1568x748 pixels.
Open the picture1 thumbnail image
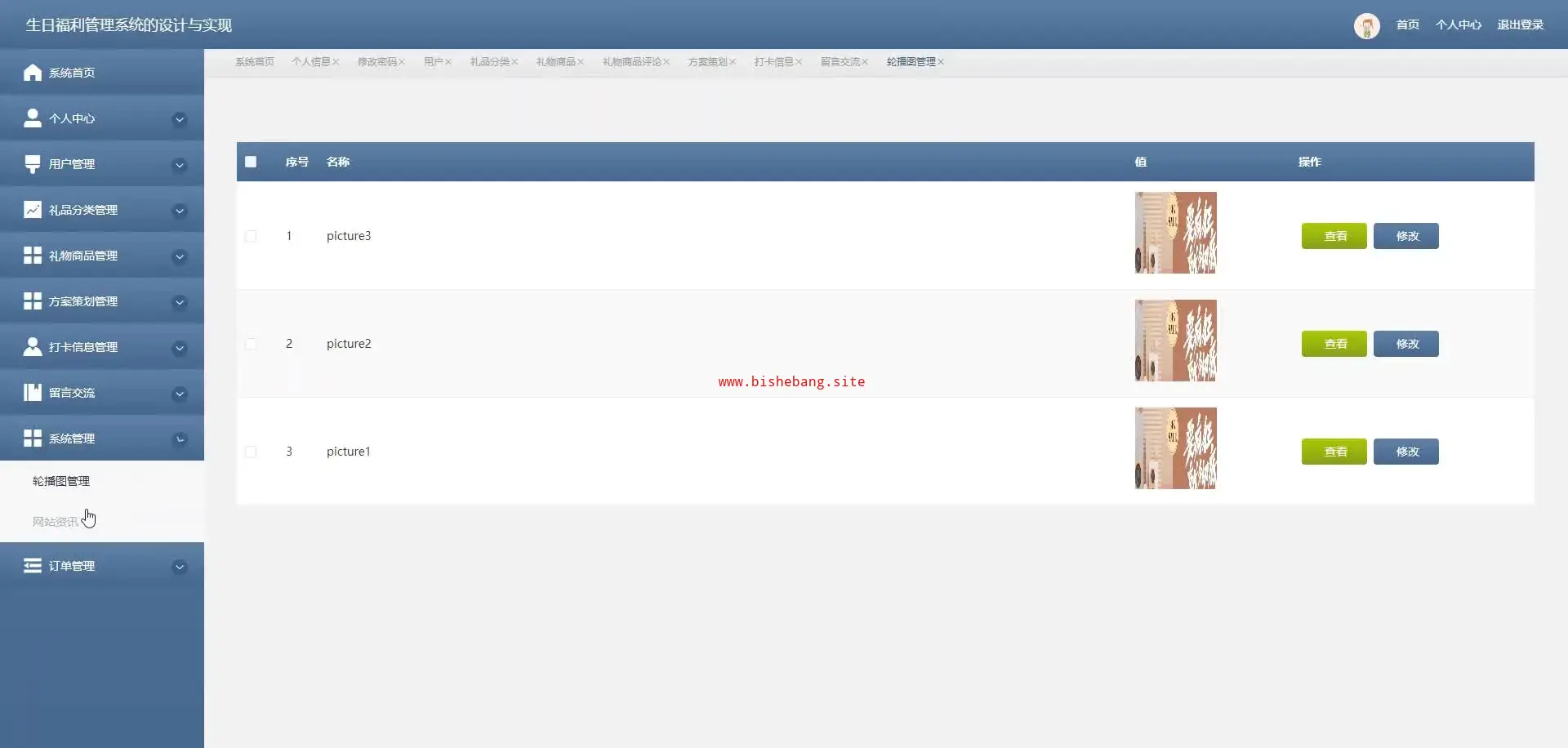click(1176, 448)
